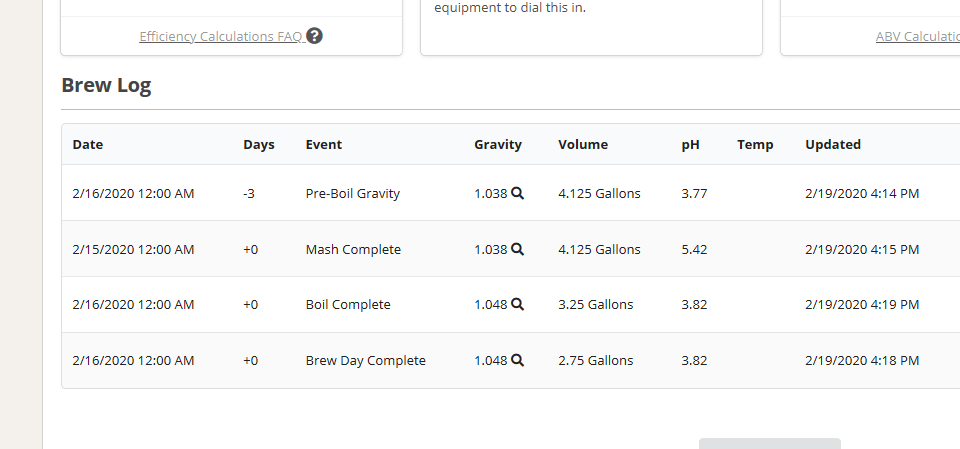Click the Temp column header
Screen dimensions: 960x449
(x=755, y=144)
